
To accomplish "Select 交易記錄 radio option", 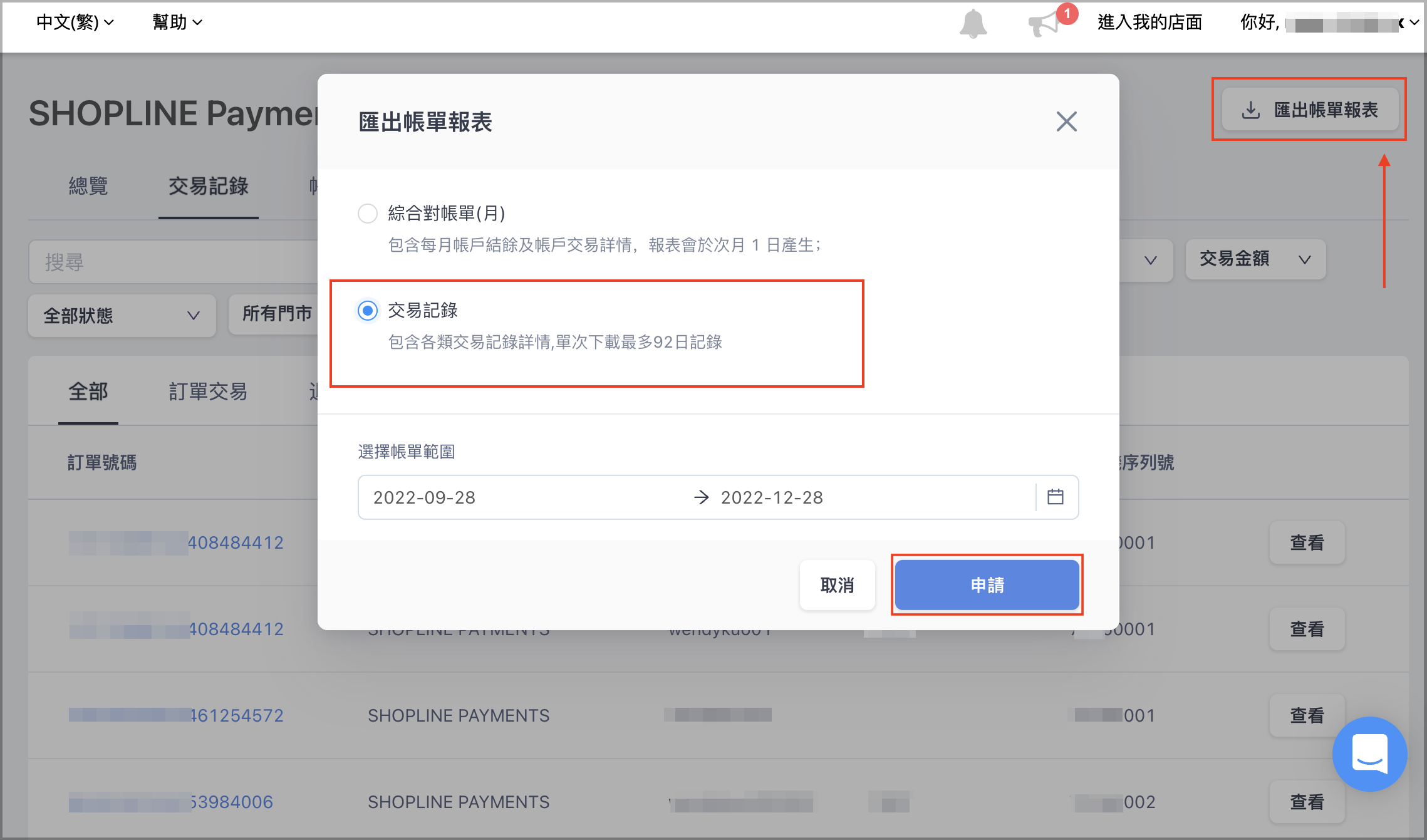I will point(368,311).
